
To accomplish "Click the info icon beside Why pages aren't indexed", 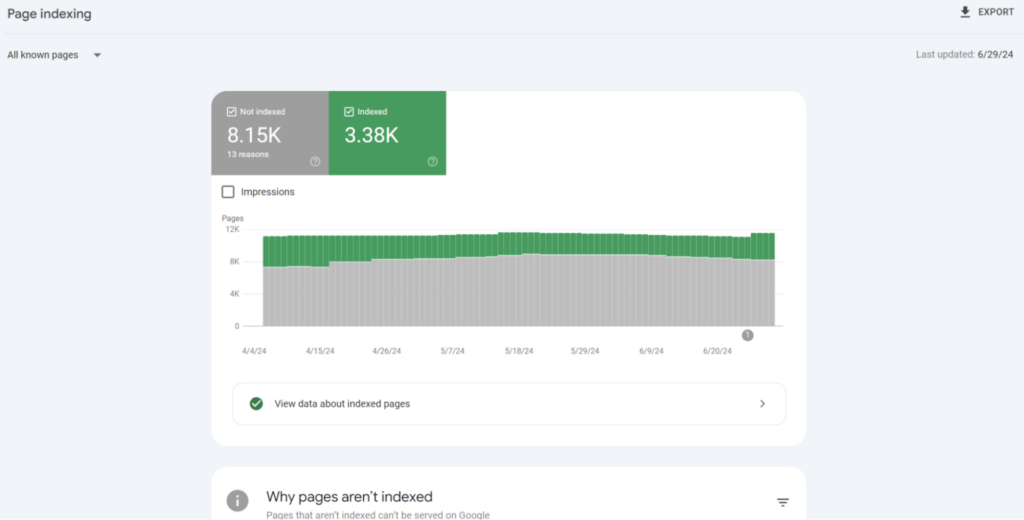I will (237, 501).
